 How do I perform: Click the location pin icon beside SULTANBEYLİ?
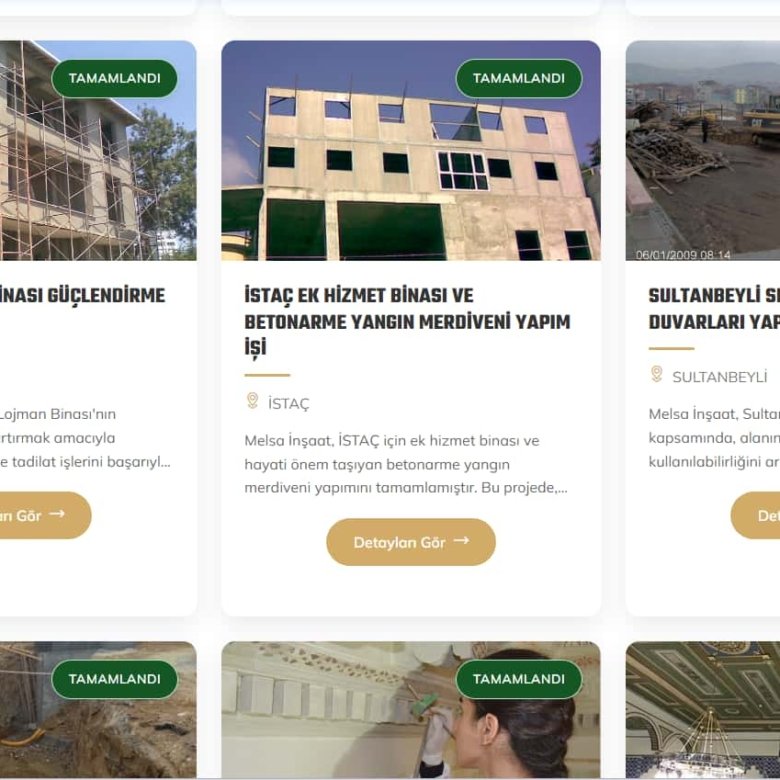[657, 374]
